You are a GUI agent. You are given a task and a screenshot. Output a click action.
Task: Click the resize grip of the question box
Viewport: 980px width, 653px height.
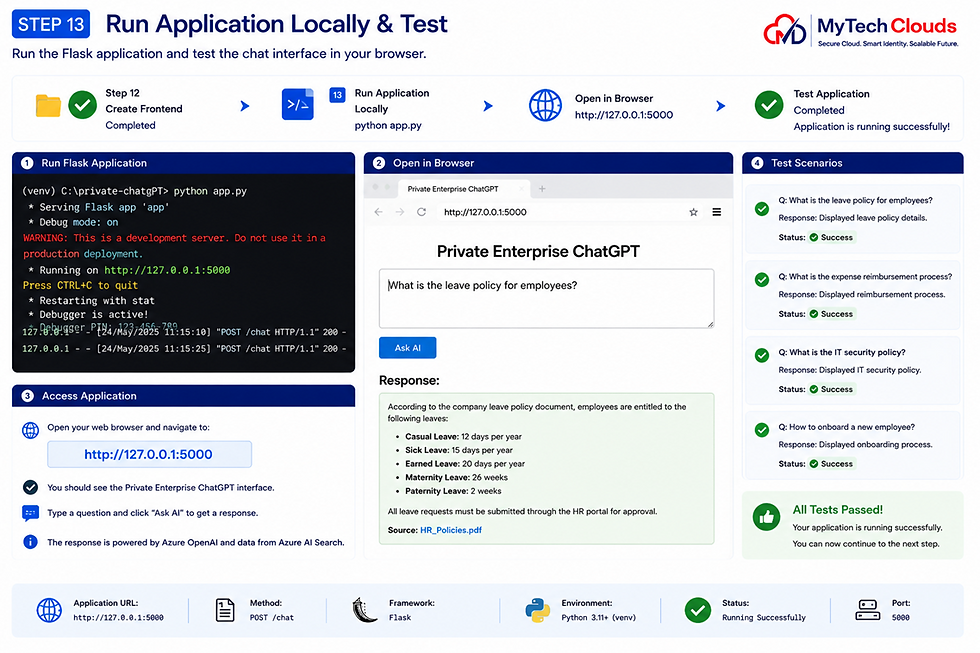(x=710, y=324)
